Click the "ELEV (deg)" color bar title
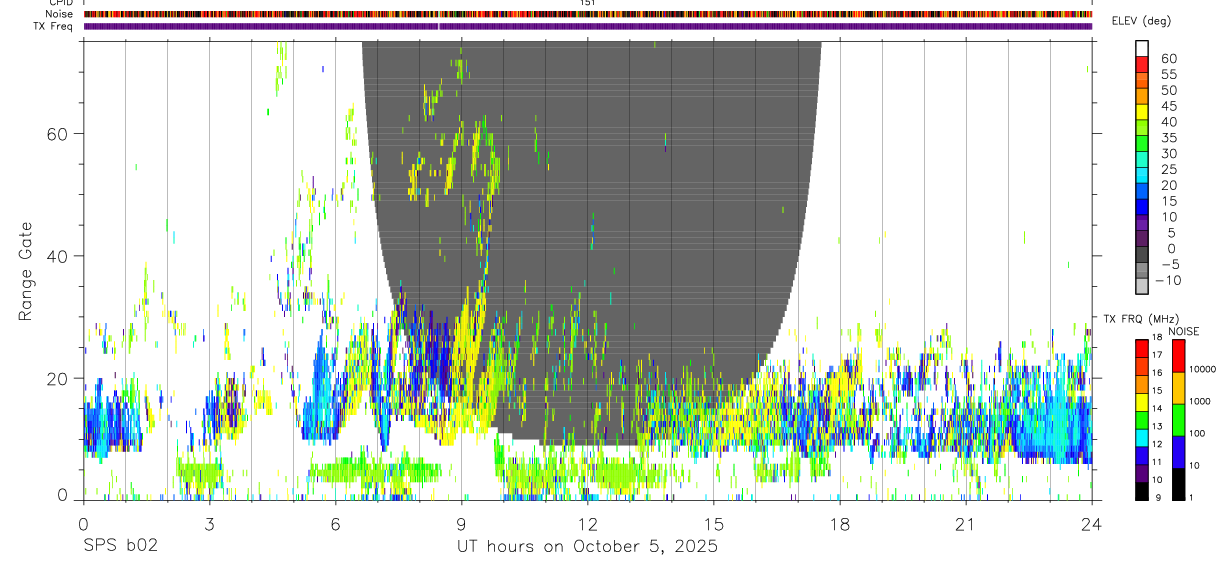The image size is (1228, 567). tap(1141, 21)
